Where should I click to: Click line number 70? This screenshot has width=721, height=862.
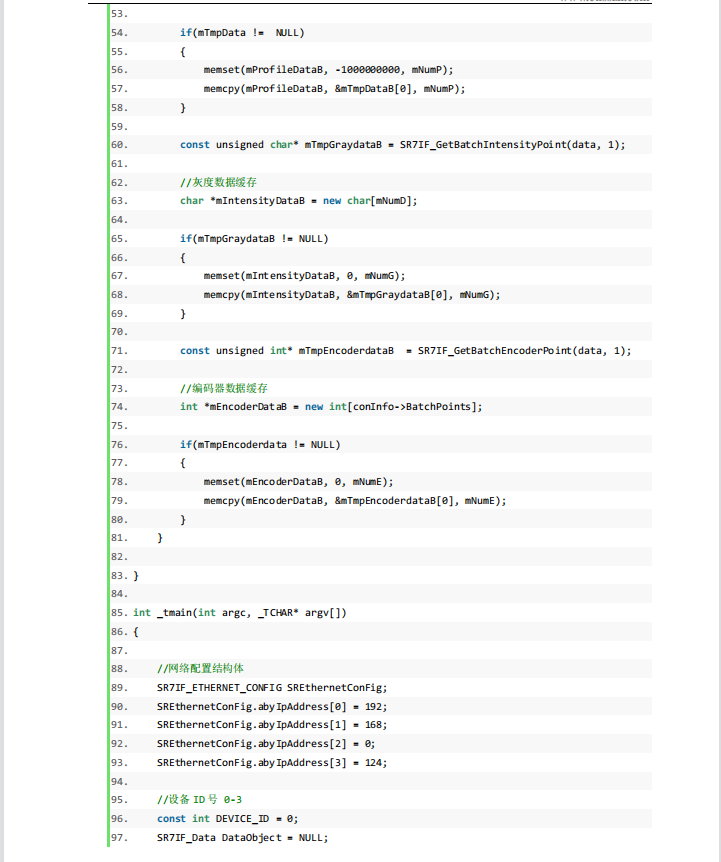(119, 332)
